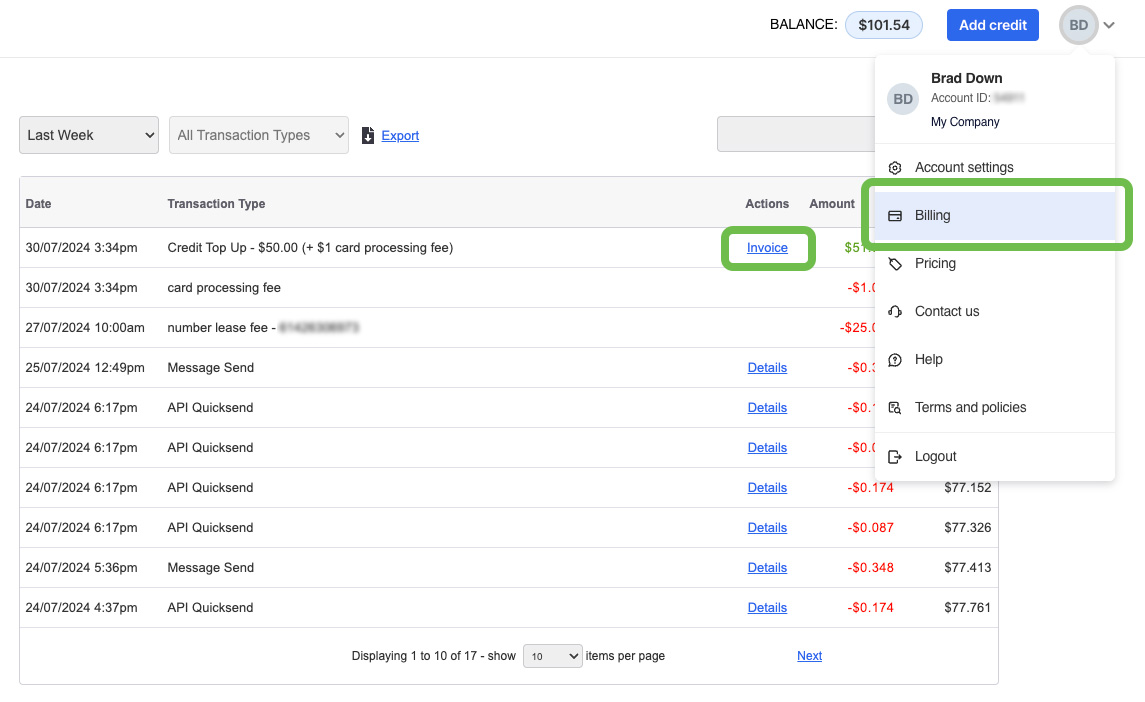The width and height of the screenshot is (1145, 702).
Task: Click the Contact us headset icon
Action: point(895,311)
